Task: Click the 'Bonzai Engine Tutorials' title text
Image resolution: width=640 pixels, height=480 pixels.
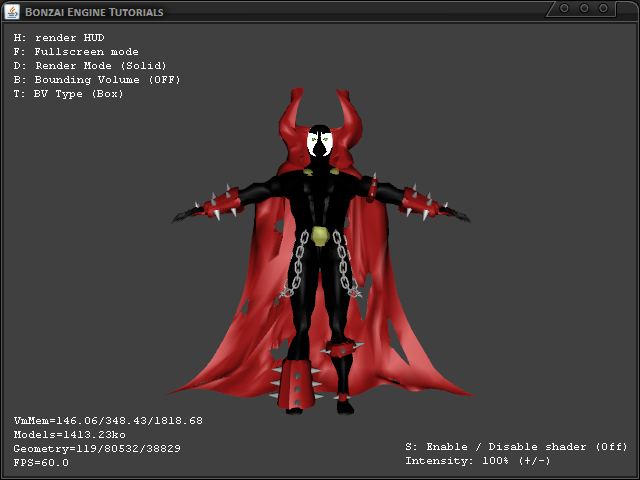Action: 96,11
